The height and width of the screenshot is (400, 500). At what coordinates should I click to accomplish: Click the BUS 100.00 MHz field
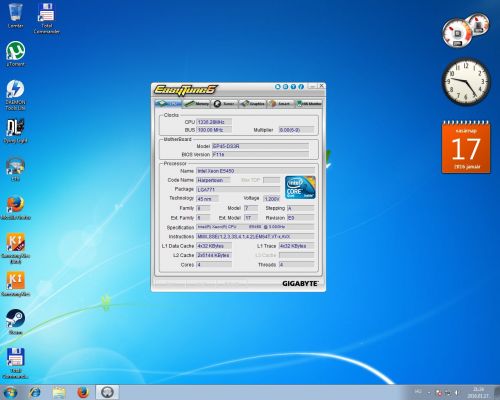click(x=214, y=130)
